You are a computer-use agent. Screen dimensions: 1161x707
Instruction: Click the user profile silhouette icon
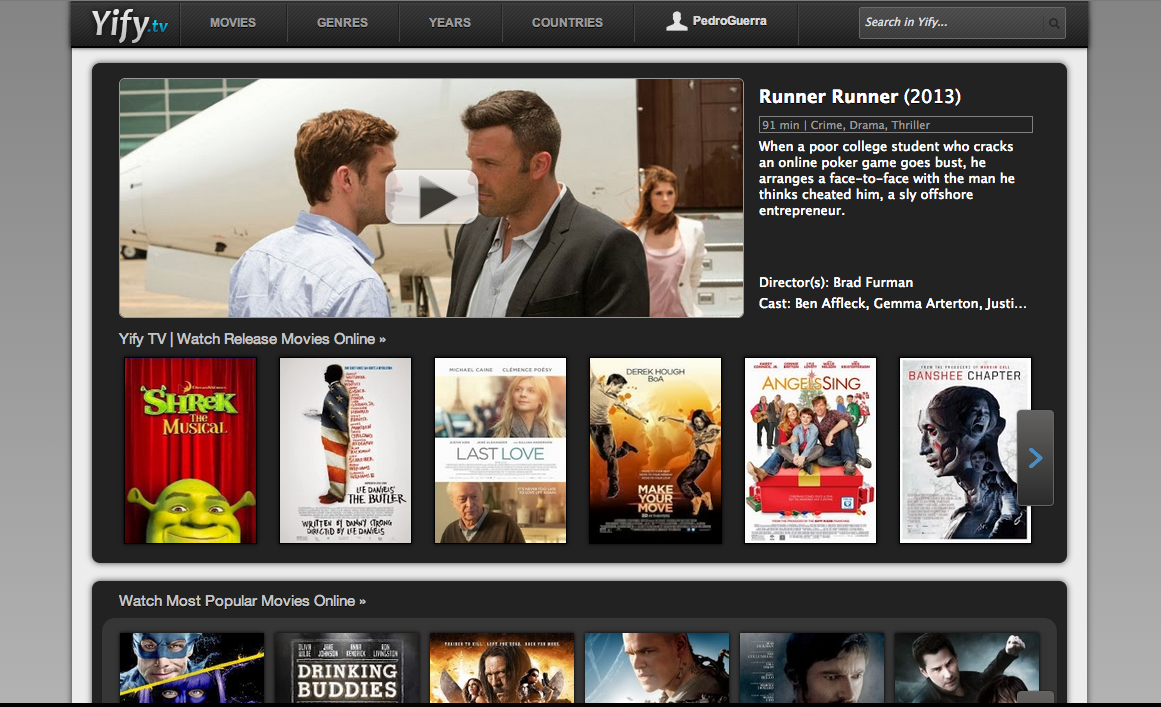676,21
